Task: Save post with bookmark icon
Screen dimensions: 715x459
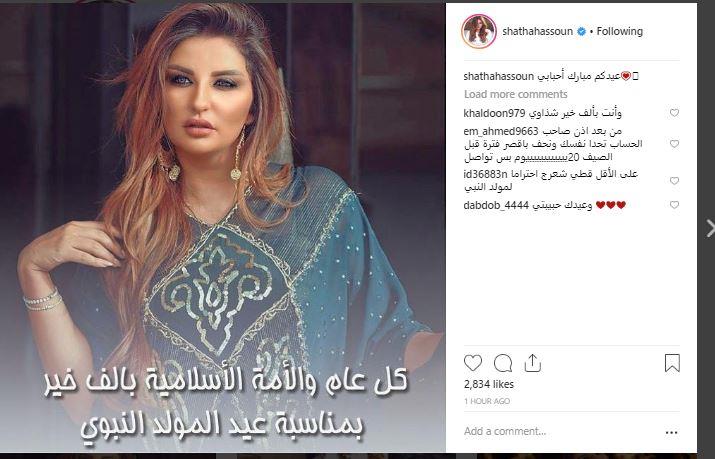Action: click(672, 363)
